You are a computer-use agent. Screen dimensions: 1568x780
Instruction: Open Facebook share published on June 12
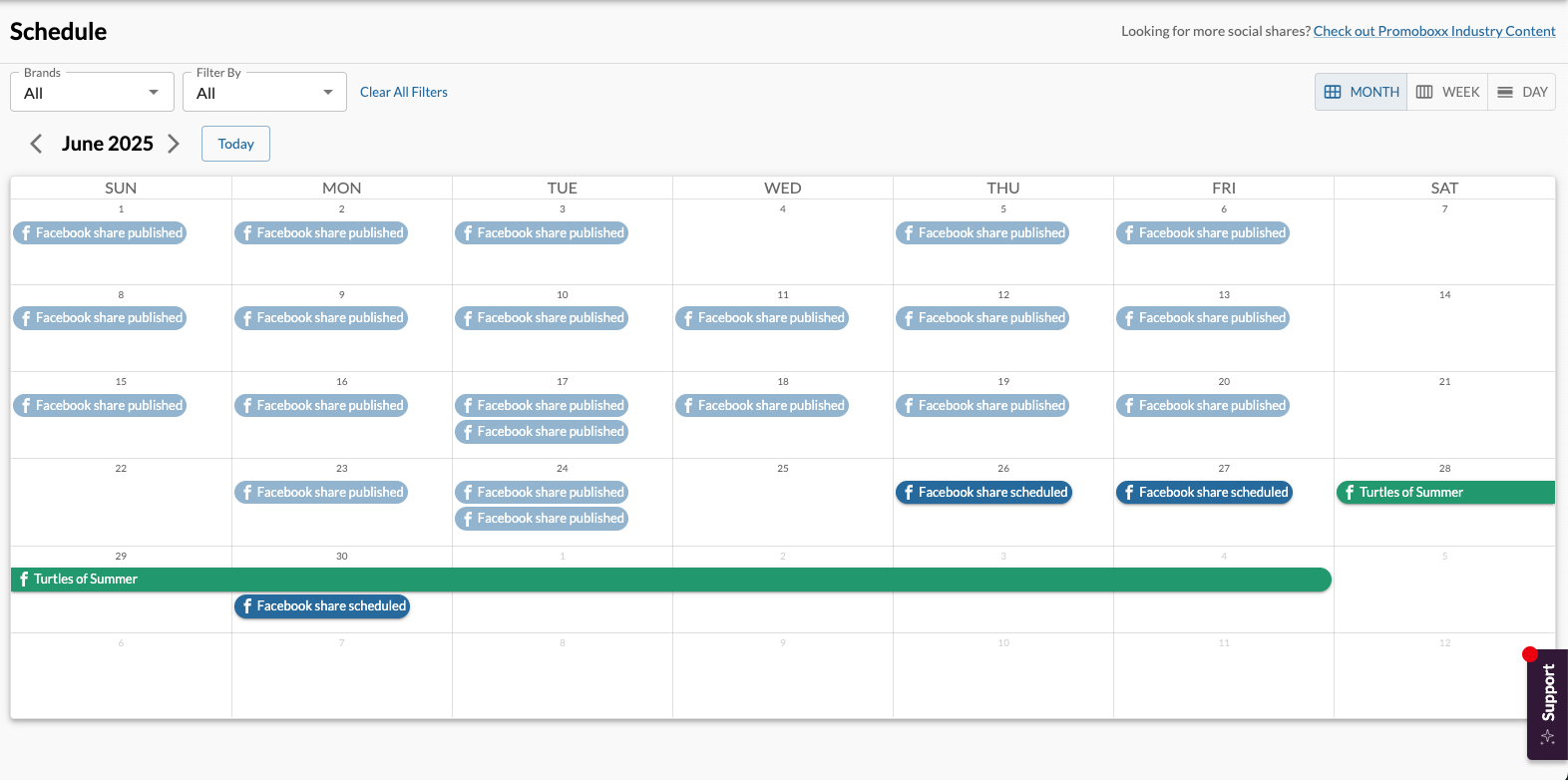tap(982, 317)
